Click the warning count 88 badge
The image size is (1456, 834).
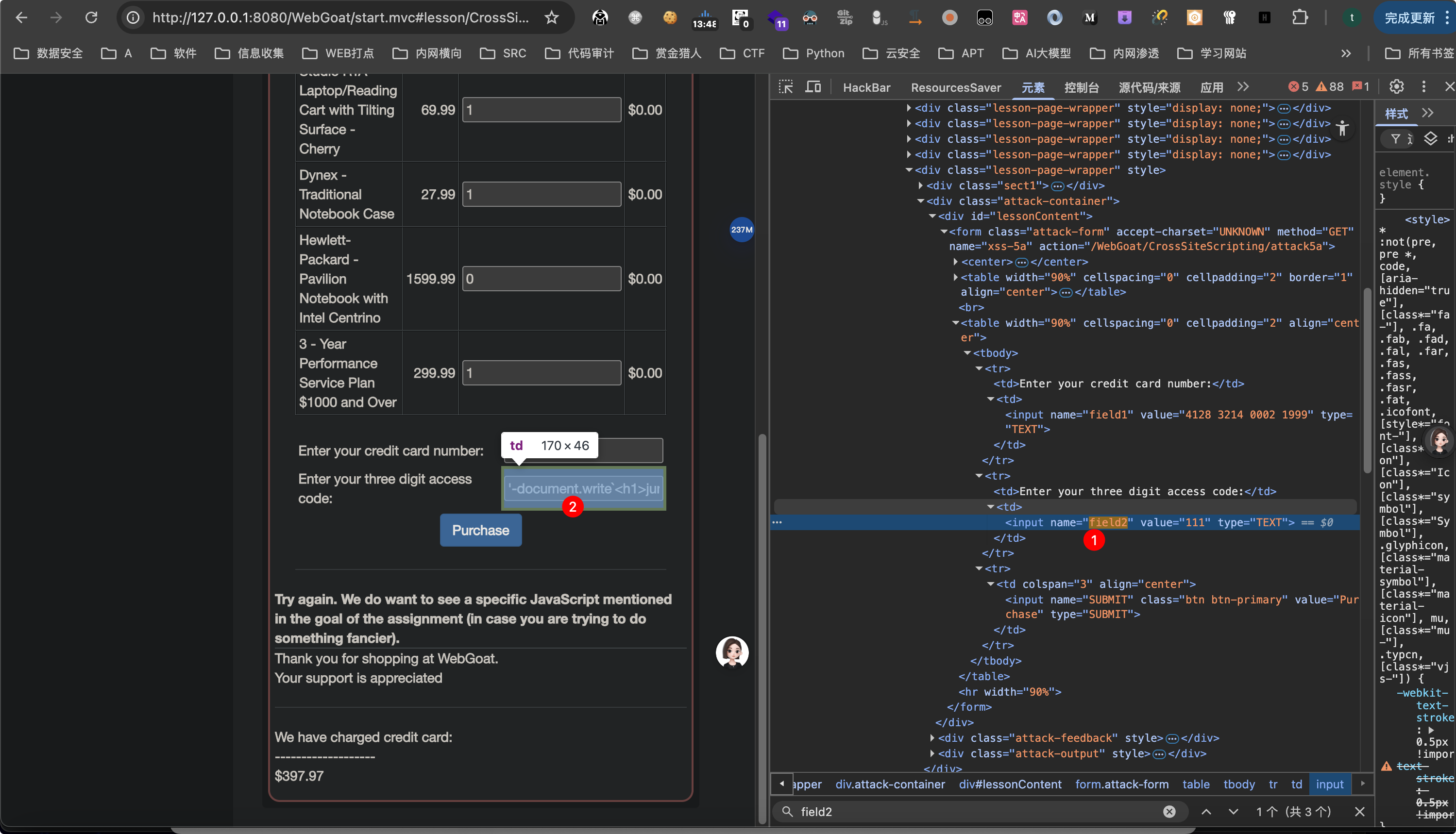coord(1330,87)
